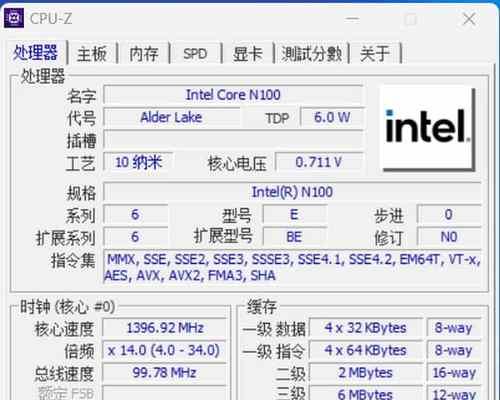Image resolution: width=500 pixels, height=400 pixels.
Task: Click the L2 cache 2 MBytes value
Action: coord(366,373)
